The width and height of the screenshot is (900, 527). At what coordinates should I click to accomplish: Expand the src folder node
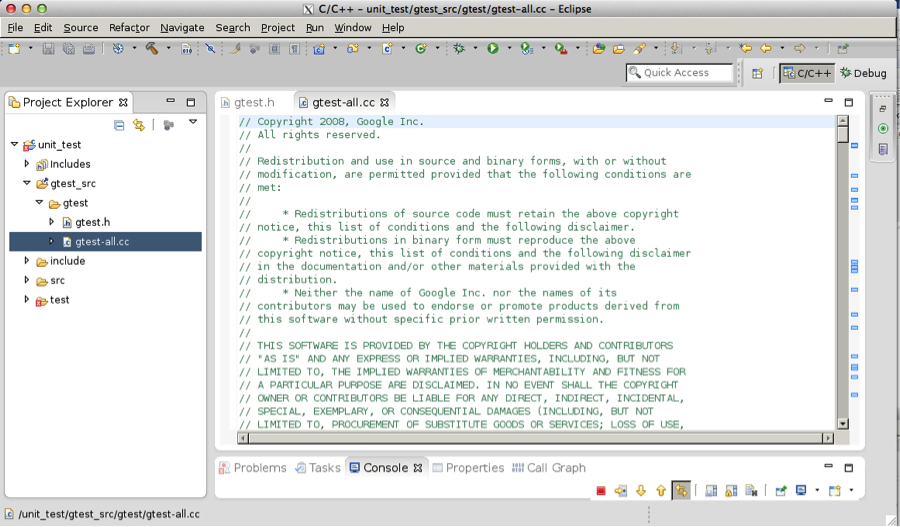26,280
